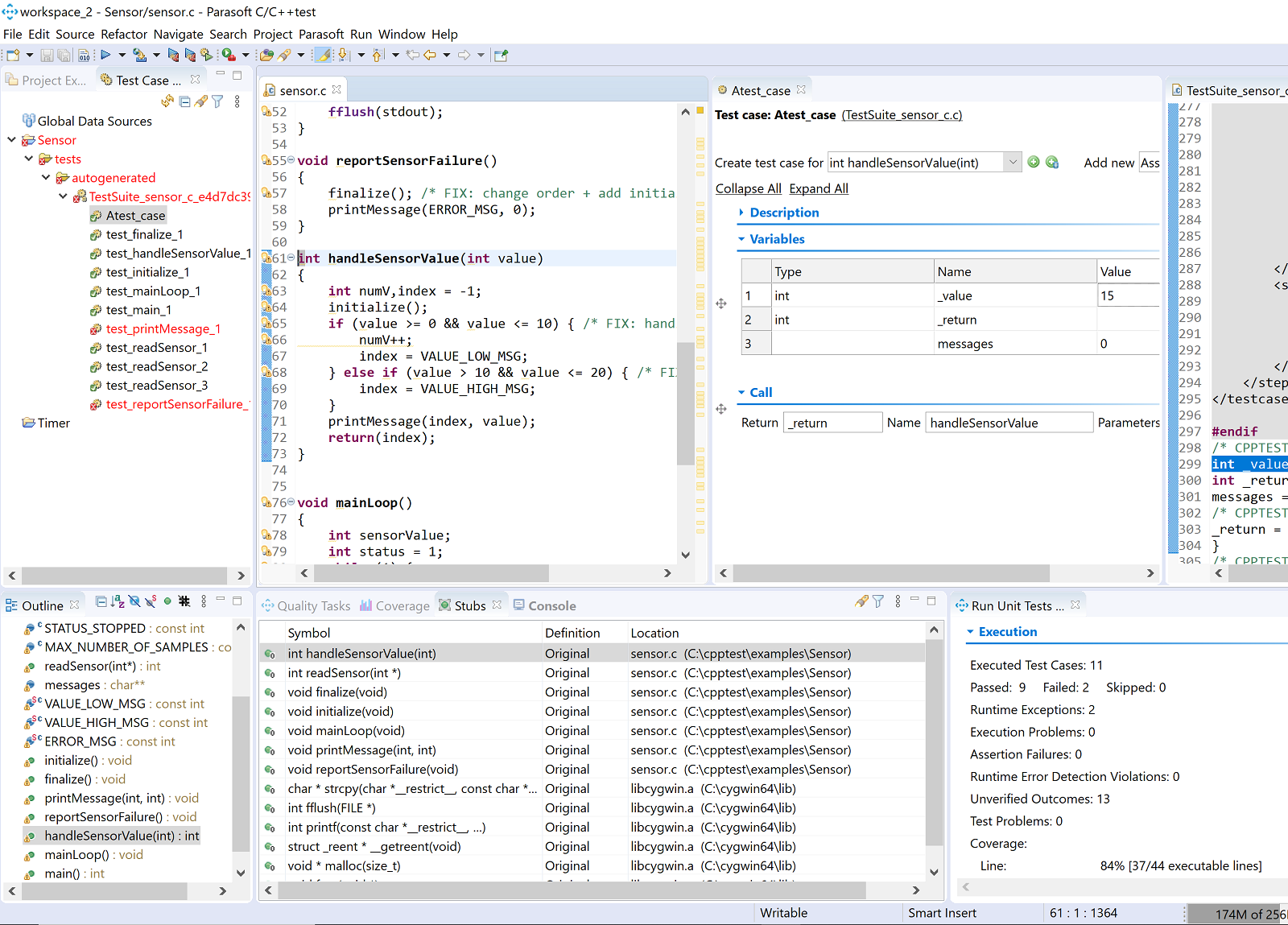Click the Expand All link
The height and width of the screenshot is (925, 1288).
click(x=819, y=188)
